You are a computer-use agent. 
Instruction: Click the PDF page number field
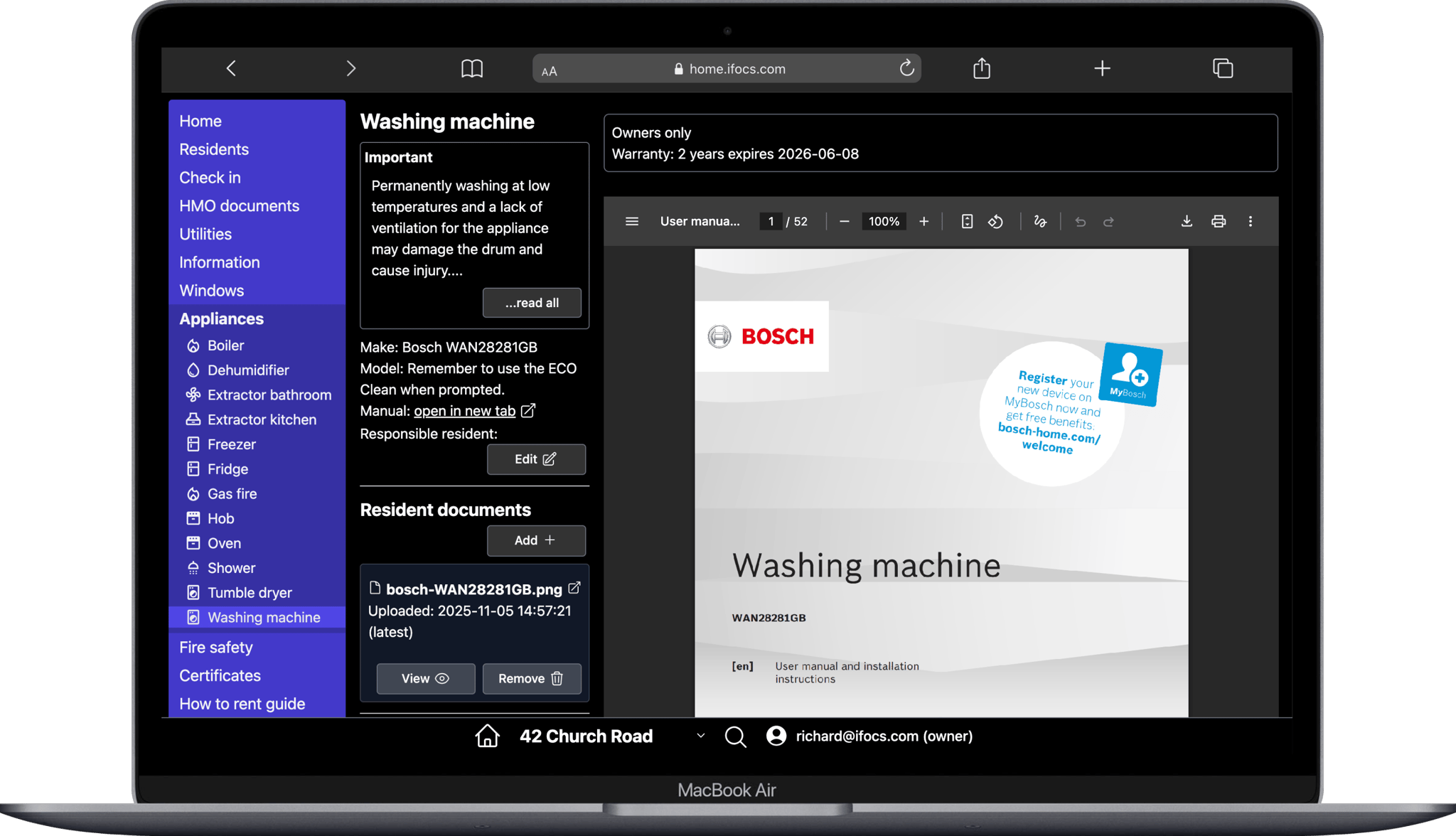tap(771, 221)
